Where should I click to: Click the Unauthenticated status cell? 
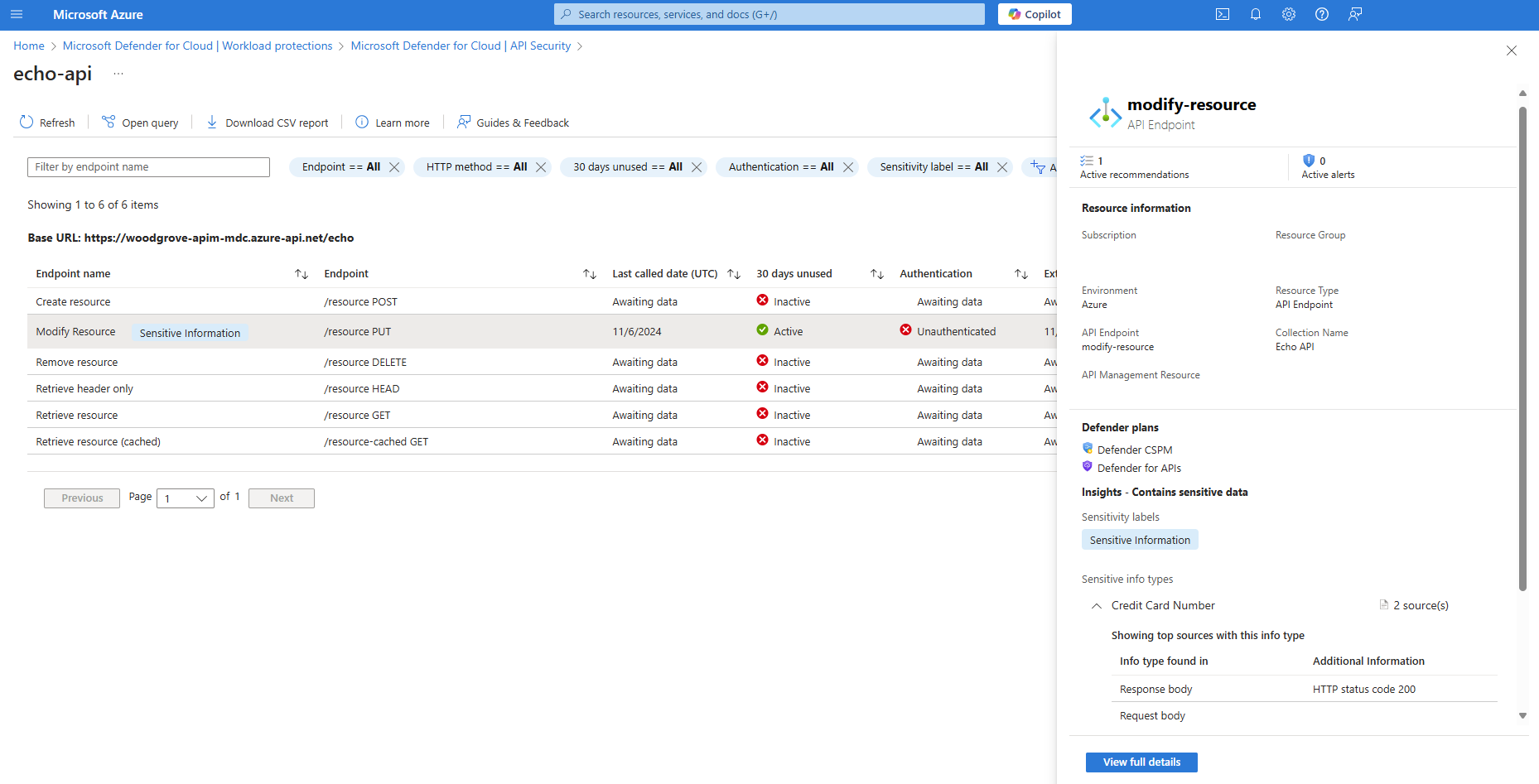(x=948, y=331)
